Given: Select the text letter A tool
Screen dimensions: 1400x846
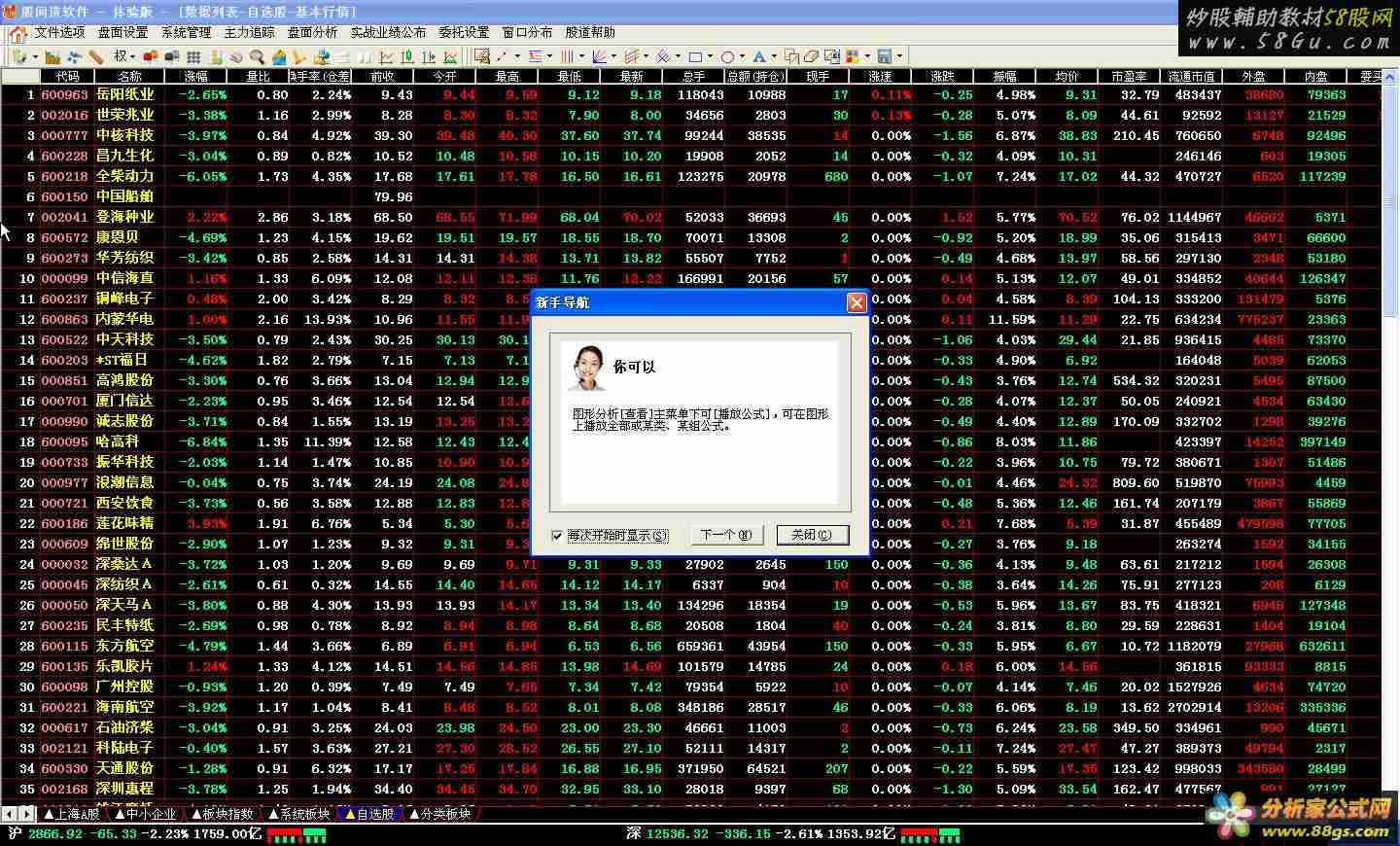Looking at the screenshot, I should tap(759, 56).
